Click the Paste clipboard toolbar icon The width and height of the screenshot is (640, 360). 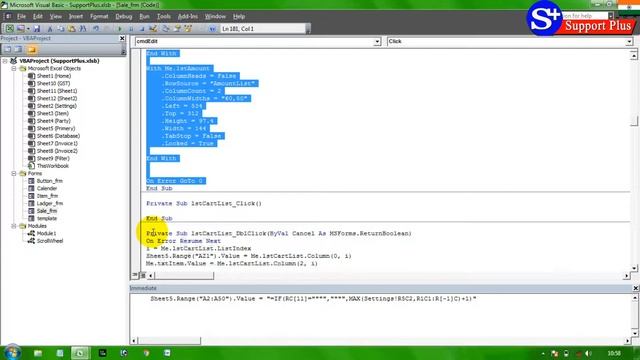[x=72, y=29]
